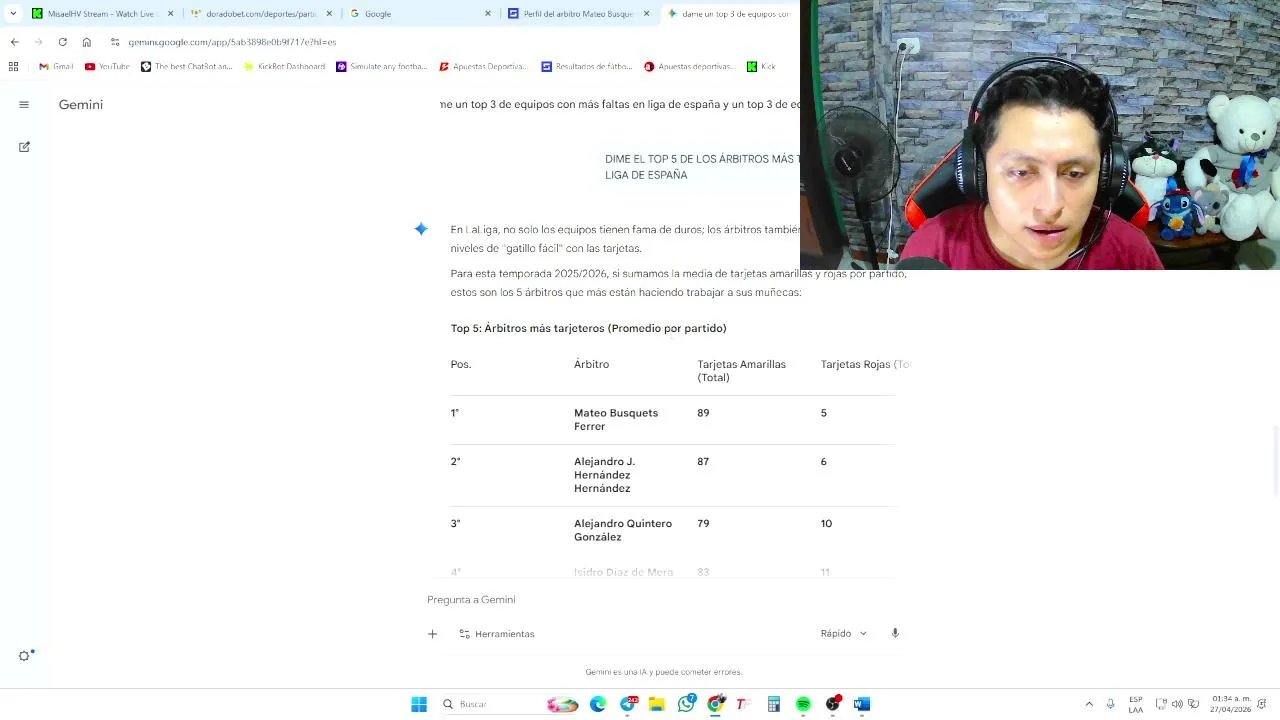The height and width of the screenshot is (720, 1280).
Task: Switch to Perfil del árbitro Mateo Busquets tab
Action: click(579, 14)
